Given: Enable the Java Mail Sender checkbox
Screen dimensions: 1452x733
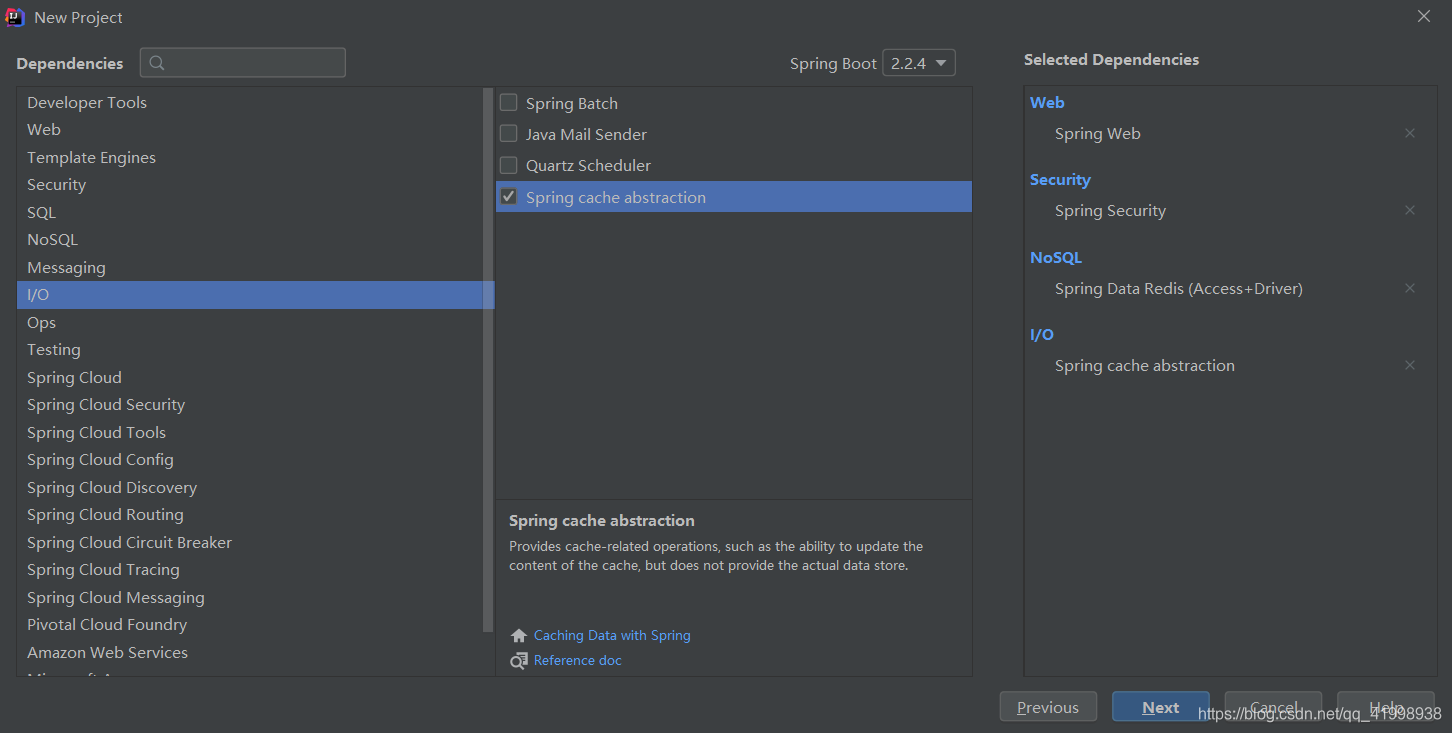Looking at the screenshot, I should (x=509, y=133).
